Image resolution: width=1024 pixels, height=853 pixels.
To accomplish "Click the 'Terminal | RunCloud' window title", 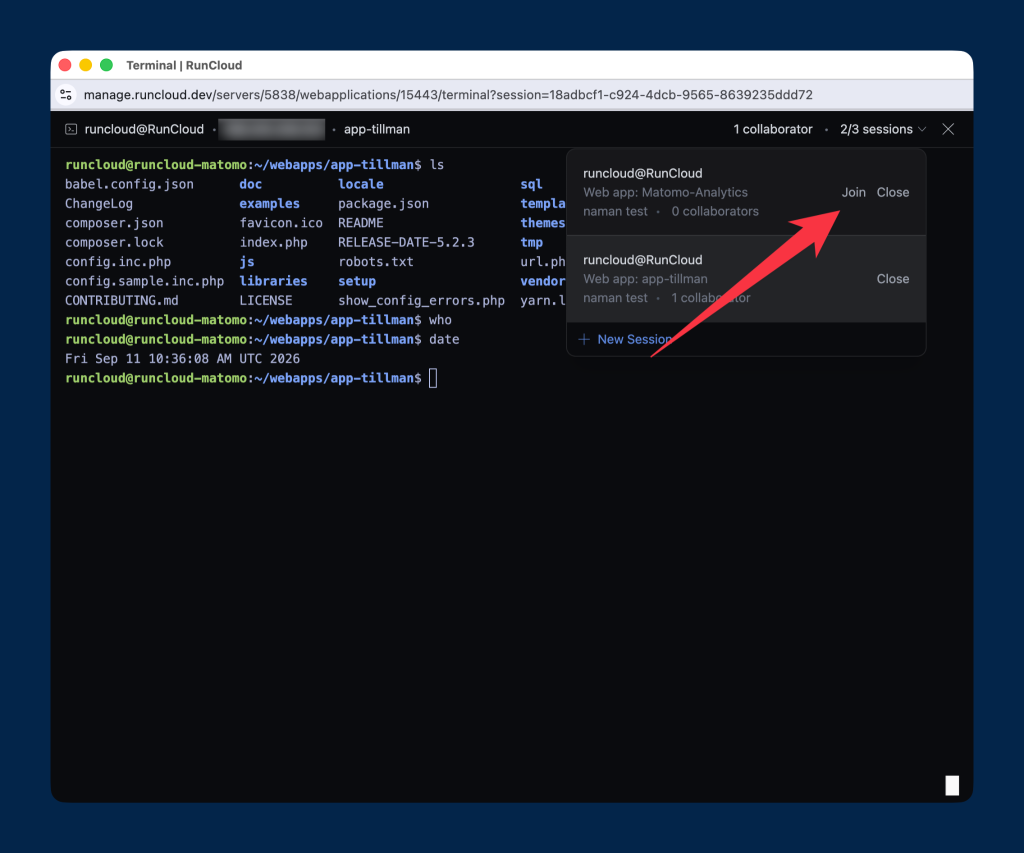I will [184, 65].
